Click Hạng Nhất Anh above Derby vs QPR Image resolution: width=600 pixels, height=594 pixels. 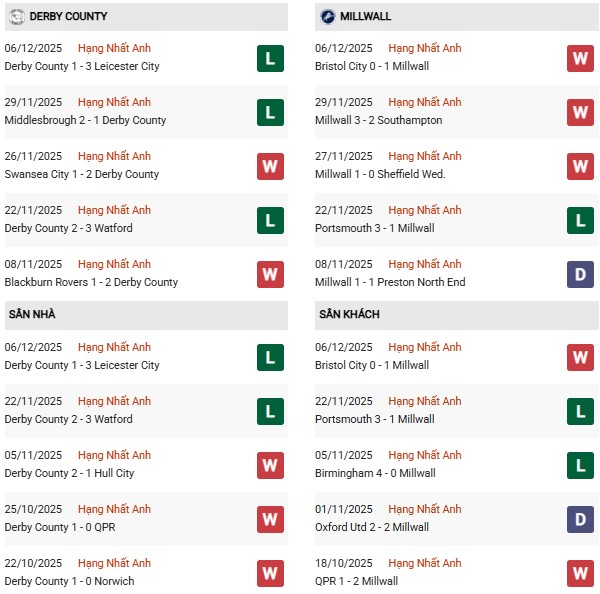114,509
